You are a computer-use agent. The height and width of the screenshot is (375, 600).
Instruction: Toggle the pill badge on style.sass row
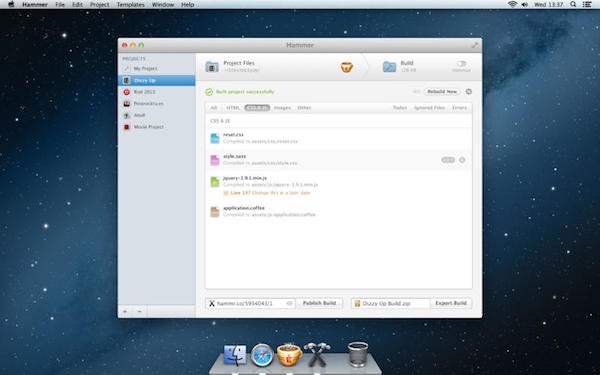click(448, 160)
